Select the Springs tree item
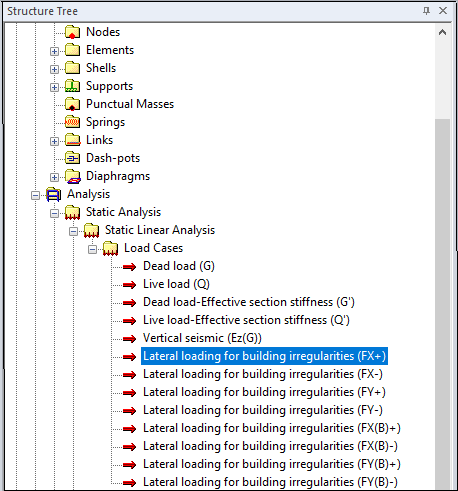The width and height of the screenshot is (458, 491). click(105, 122)
